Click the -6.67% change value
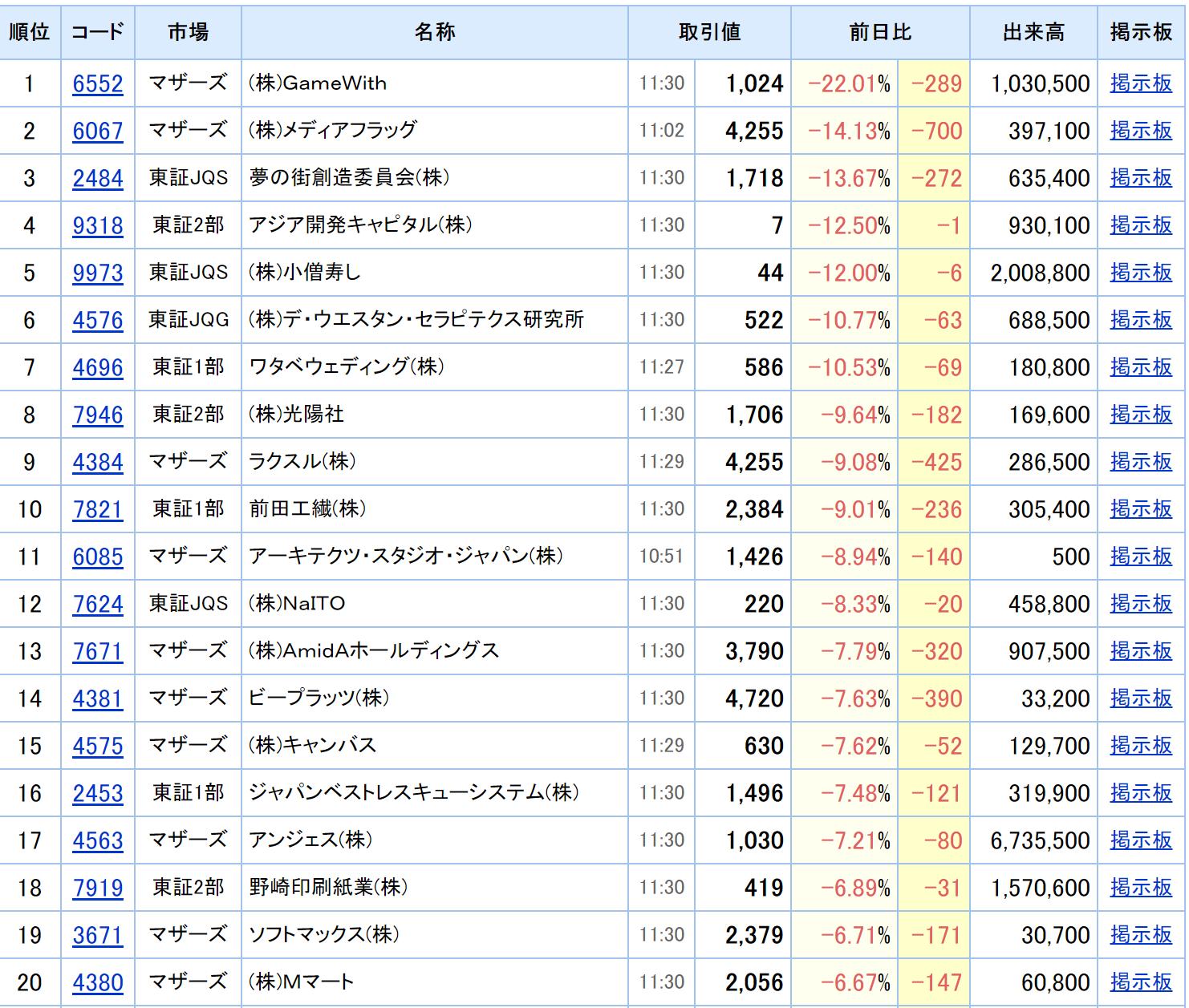Image resolution: width=1189 pixels, height=1008 pixels. (855, 982)
